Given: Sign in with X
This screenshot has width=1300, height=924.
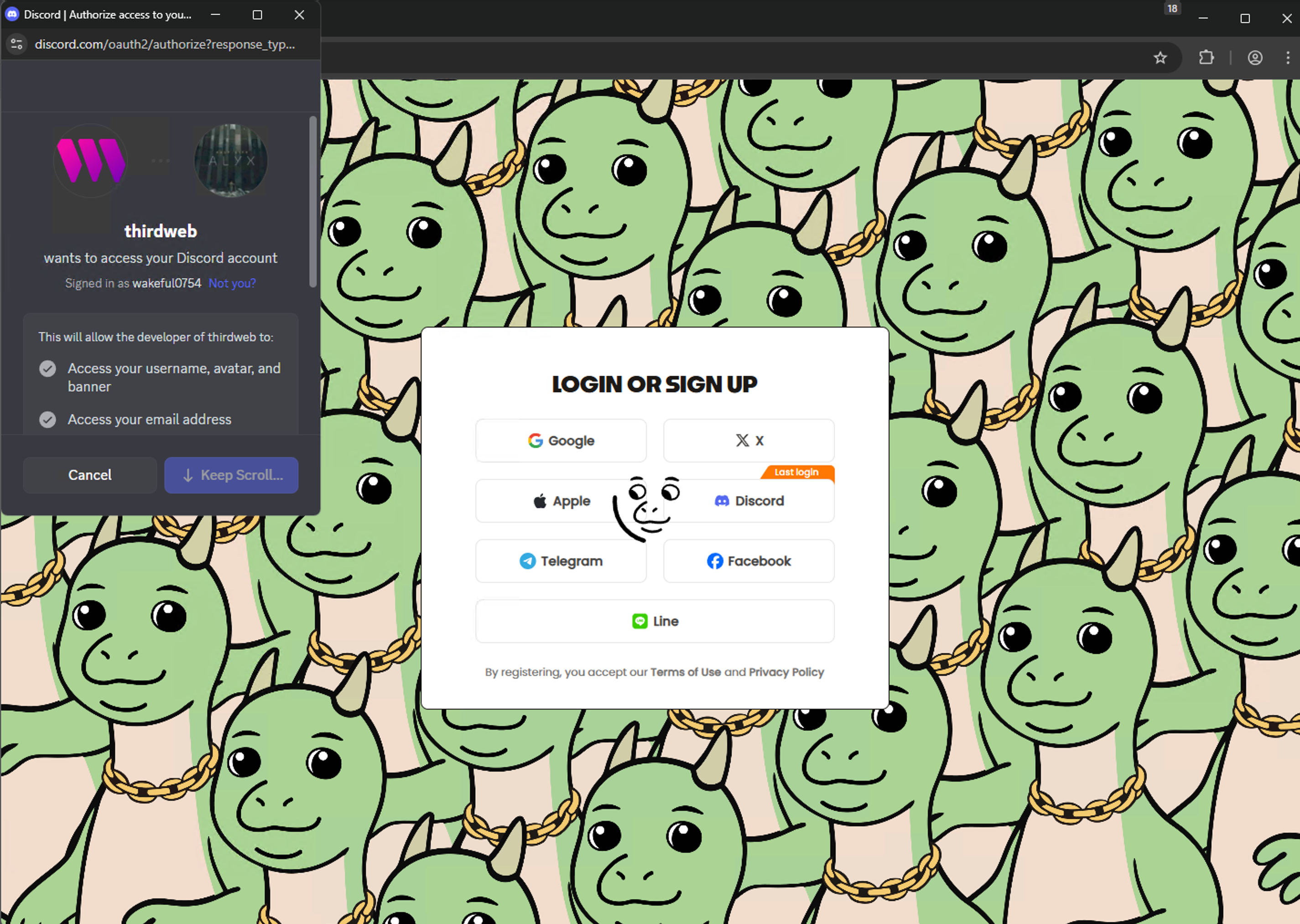Looking at the screenshot, I should [749, 441].
